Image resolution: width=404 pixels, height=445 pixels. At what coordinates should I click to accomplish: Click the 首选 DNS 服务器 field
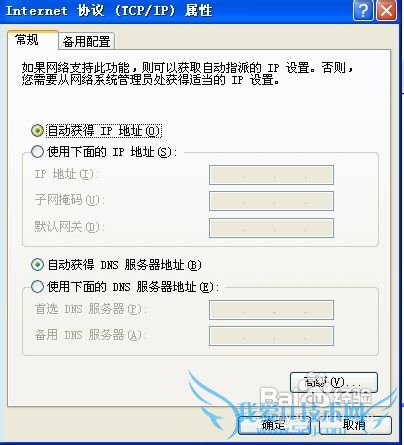(x=271, y=310)
